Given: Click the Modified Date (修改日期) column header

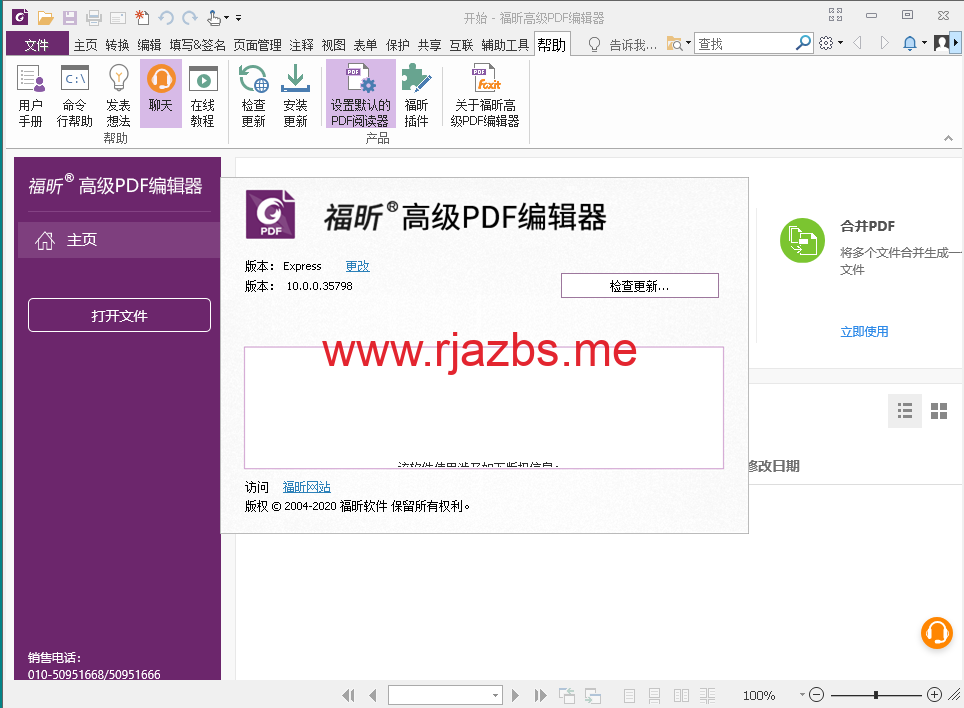Looking at the screenshot, I should tap(774, 466).
